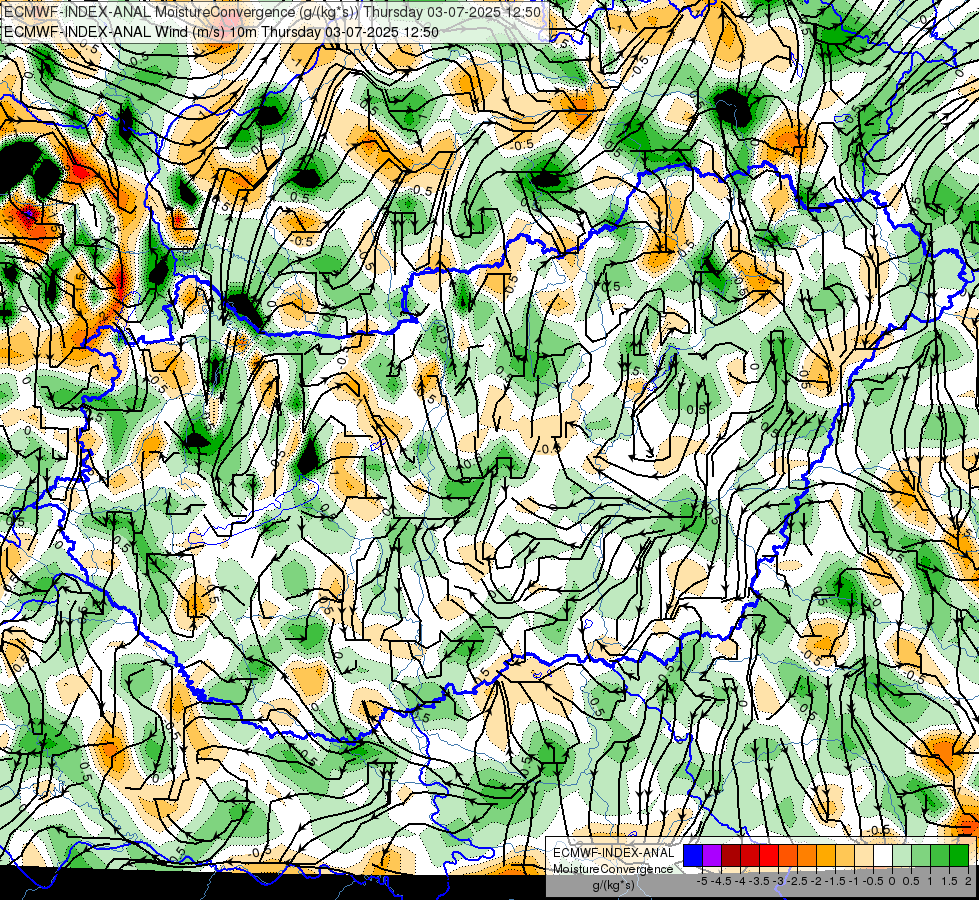This screenshot has height=900, width=979.
Task: Click the legend scale value 1.5
Action: pyautogui.click(x=948, y=881)
